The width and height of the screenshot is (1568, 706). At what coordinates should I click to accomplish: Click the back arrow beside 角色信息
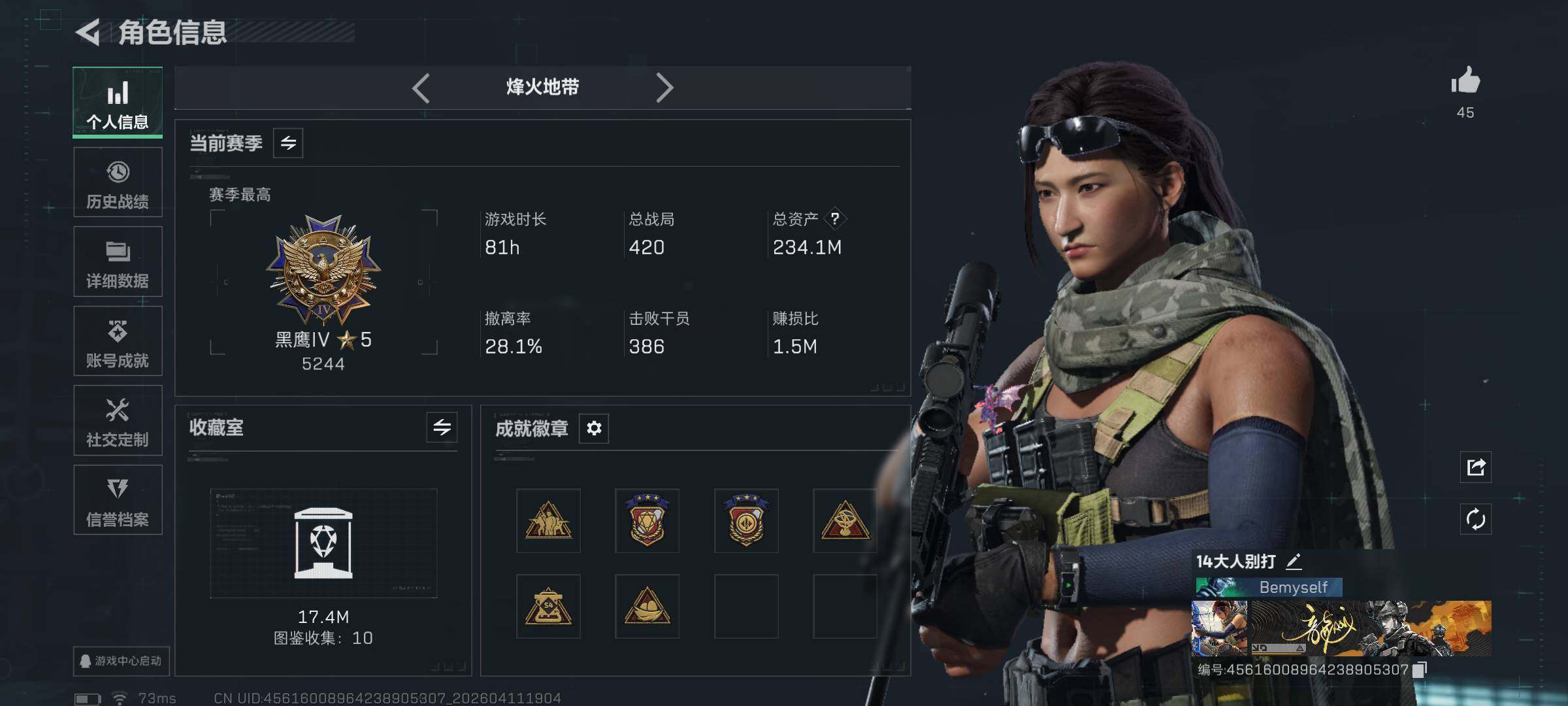point(88,32)
